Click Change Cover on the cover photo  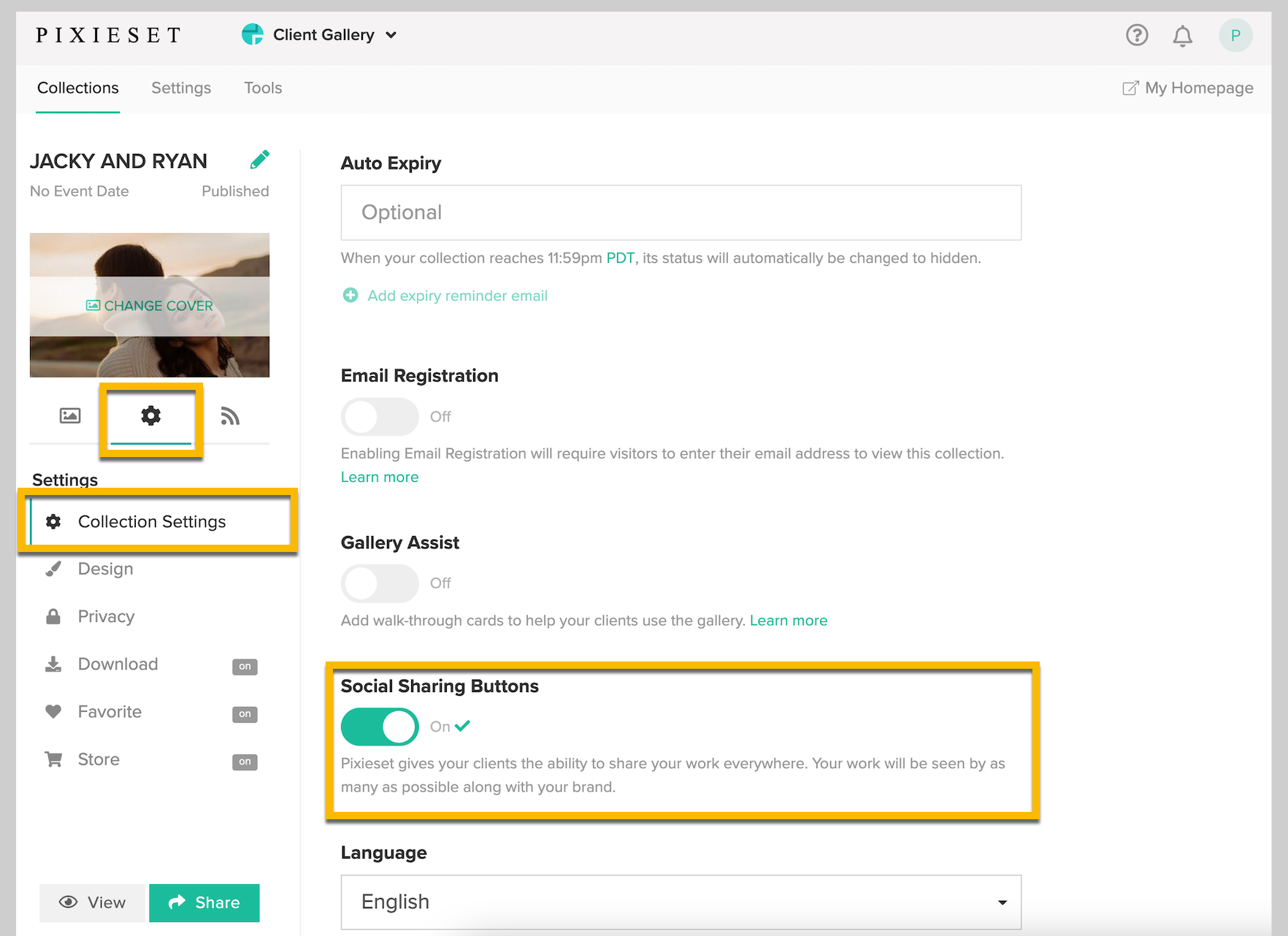150,305
